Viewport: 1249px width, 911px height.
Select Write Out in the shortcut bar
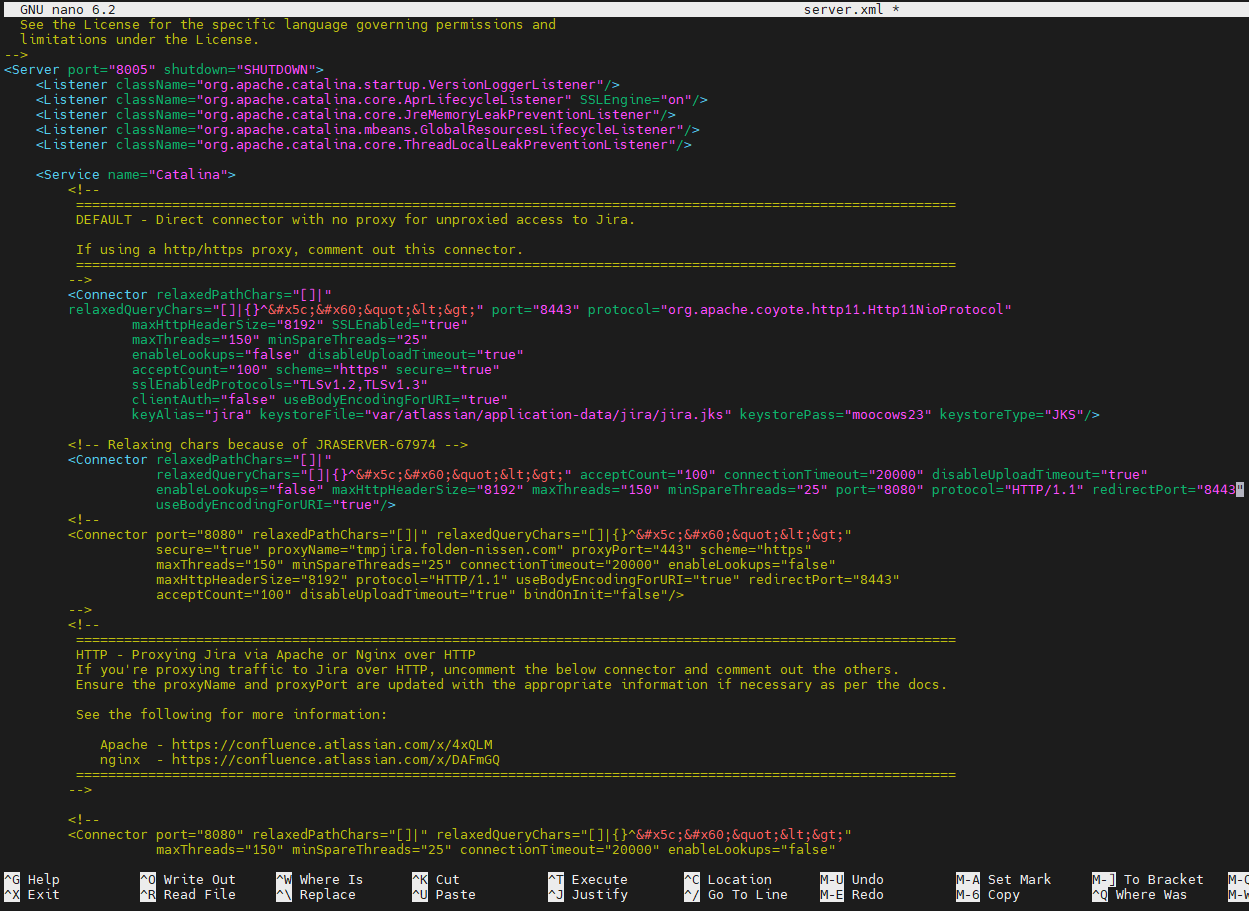click(x=199, y=880)
